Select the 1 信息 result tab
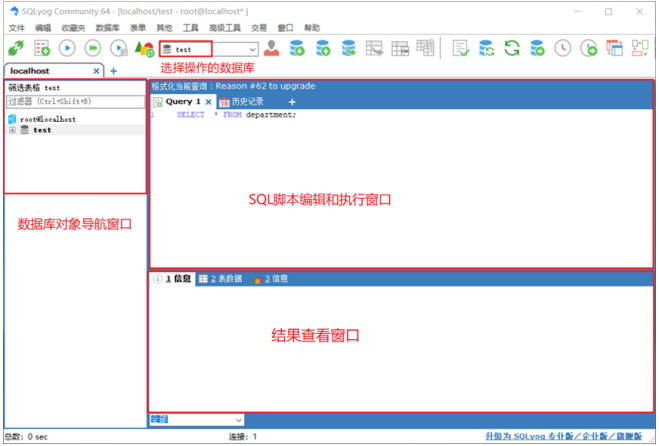The height and width of the screenshot is (446, 659). (x=173, y=279)
